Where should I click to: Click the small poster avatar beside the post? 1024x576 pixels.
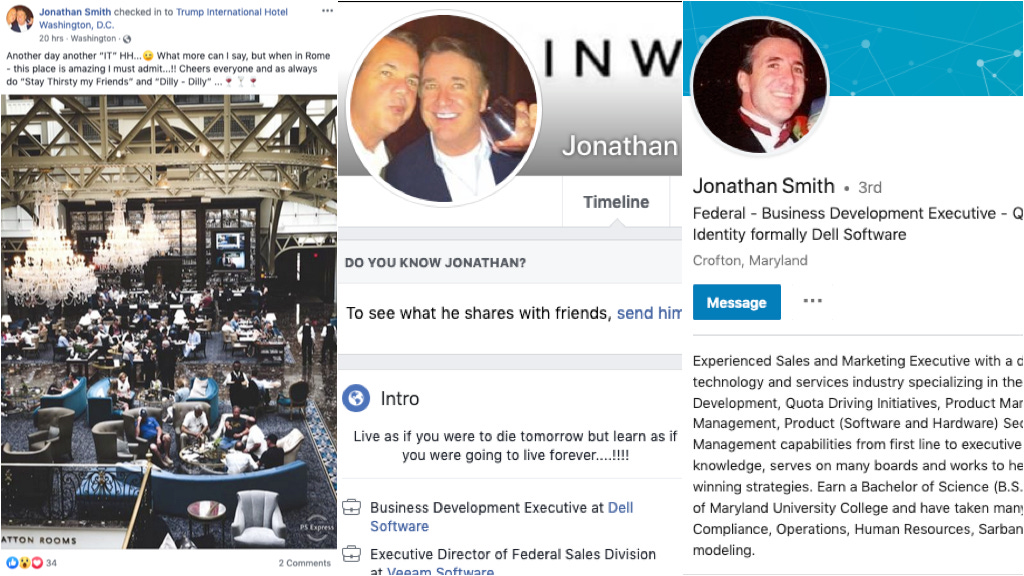20,18
